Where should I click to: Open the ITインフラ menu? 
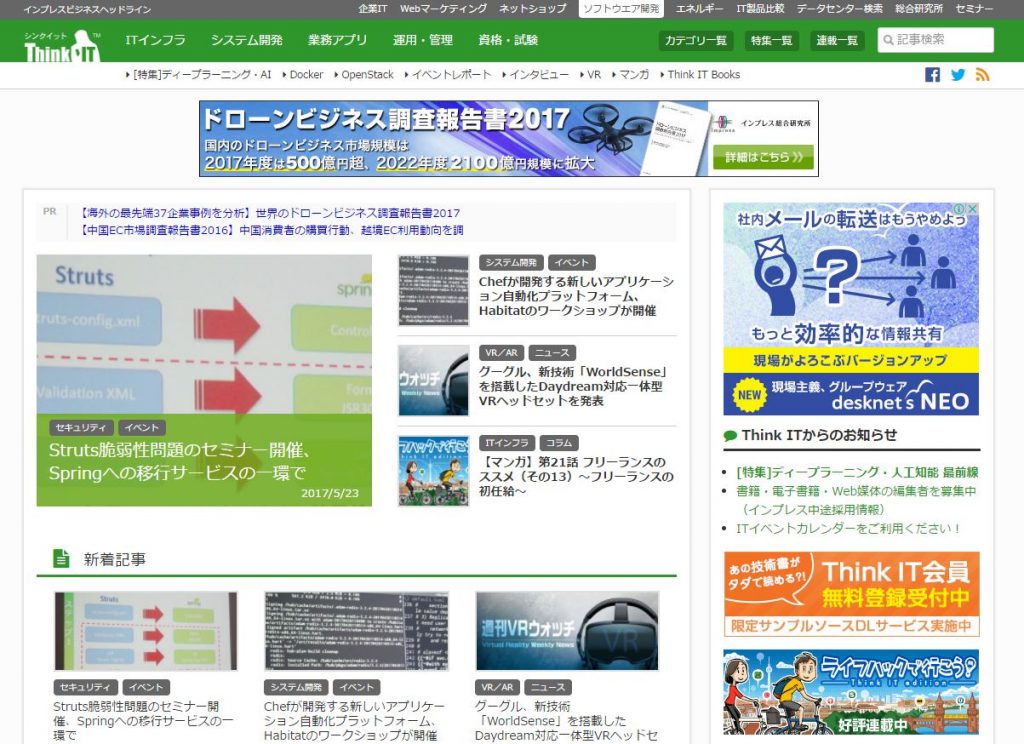tap(155, 40)
